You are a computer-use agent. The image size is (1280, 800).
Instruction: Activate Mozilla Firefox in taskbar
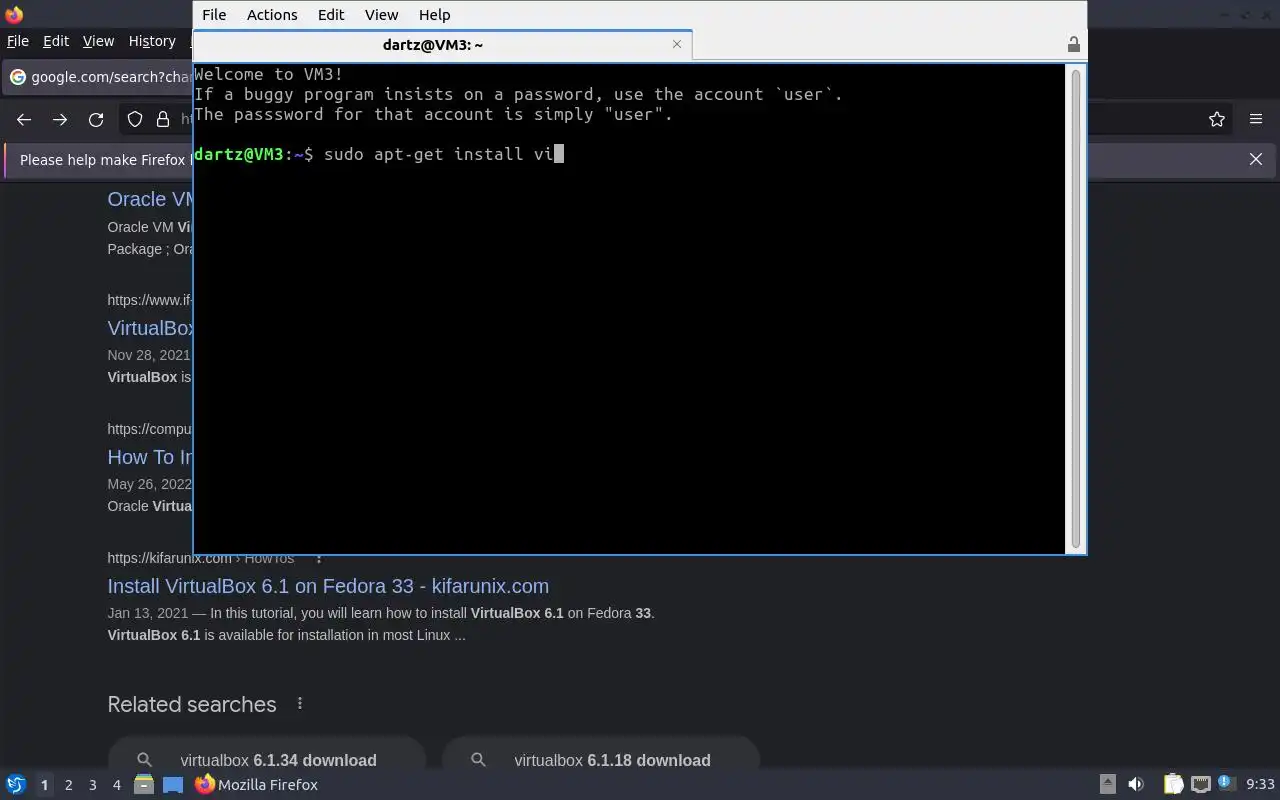click(256, 785)
